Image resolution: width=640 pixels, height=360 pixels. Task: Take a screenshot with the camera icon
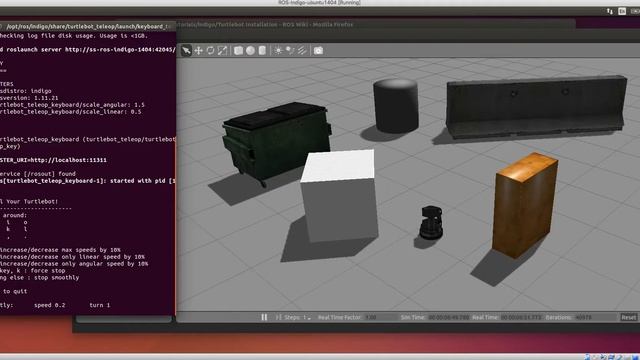point(318,51)
